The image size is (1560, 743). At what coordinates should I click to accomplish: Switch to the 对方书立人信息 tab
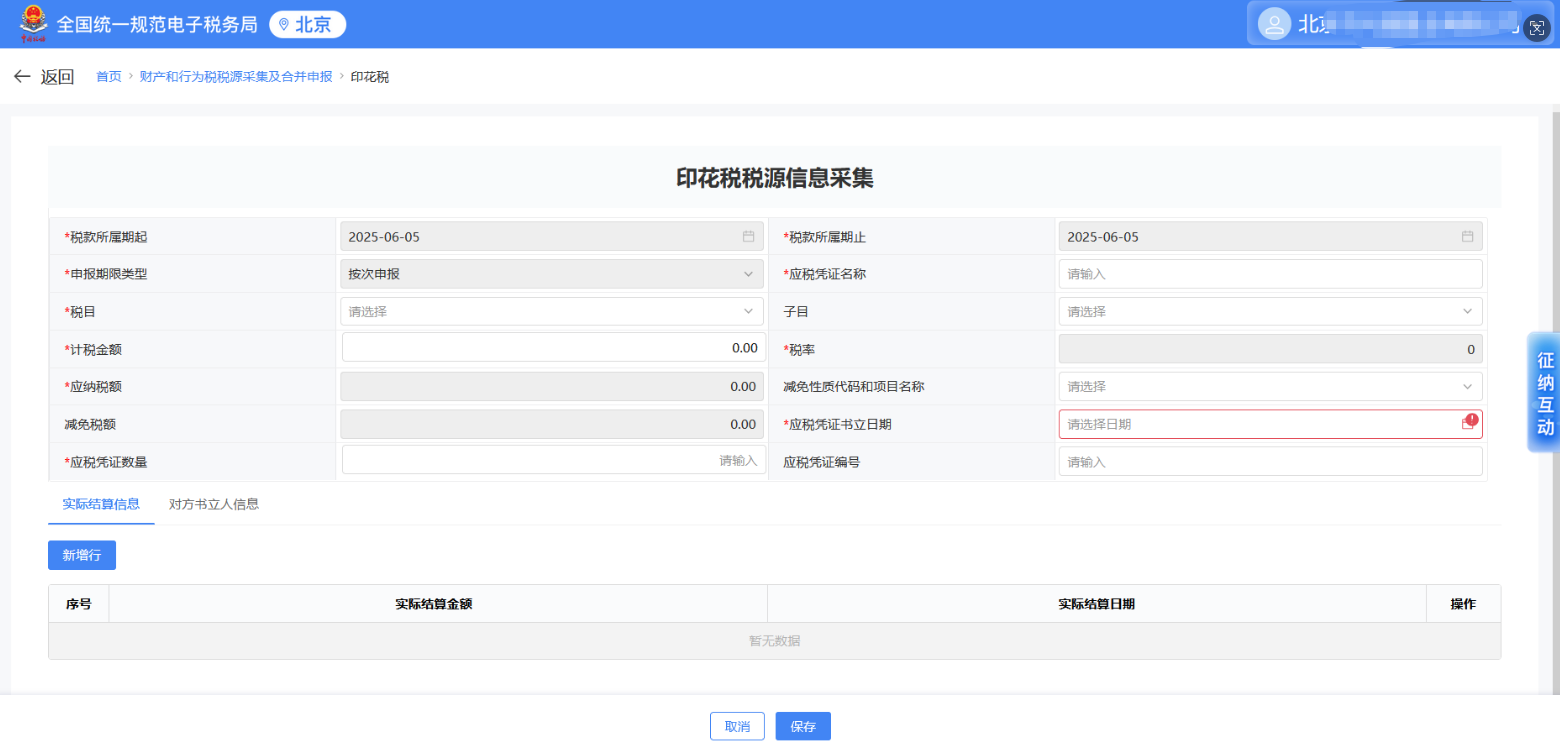(x=214, y=504)
